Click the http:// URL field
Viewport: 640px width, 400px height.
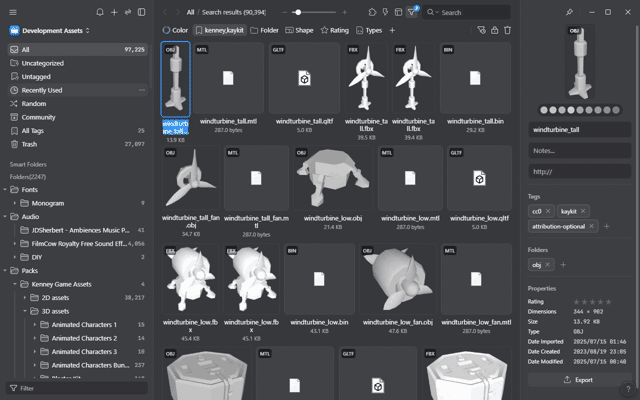580,171
